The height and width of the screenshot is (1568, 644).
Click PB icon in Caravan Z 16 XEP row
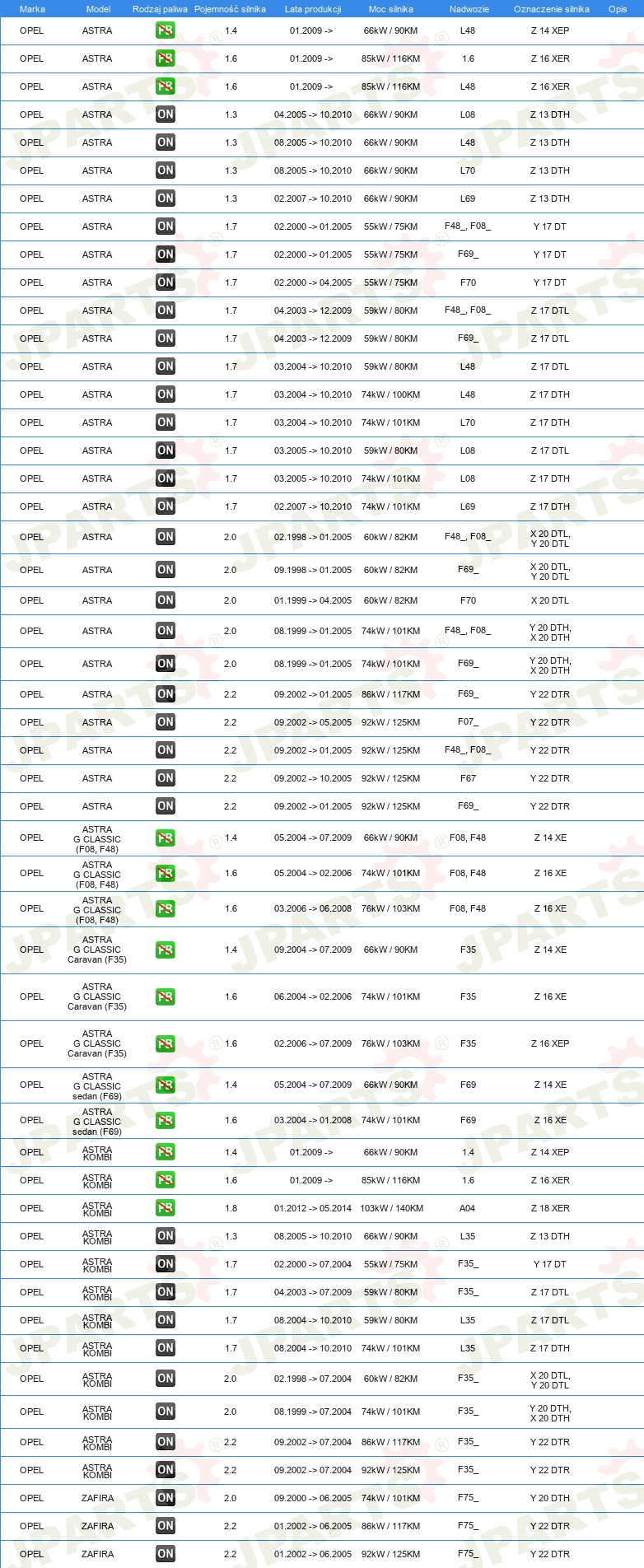coord(166,1044)
